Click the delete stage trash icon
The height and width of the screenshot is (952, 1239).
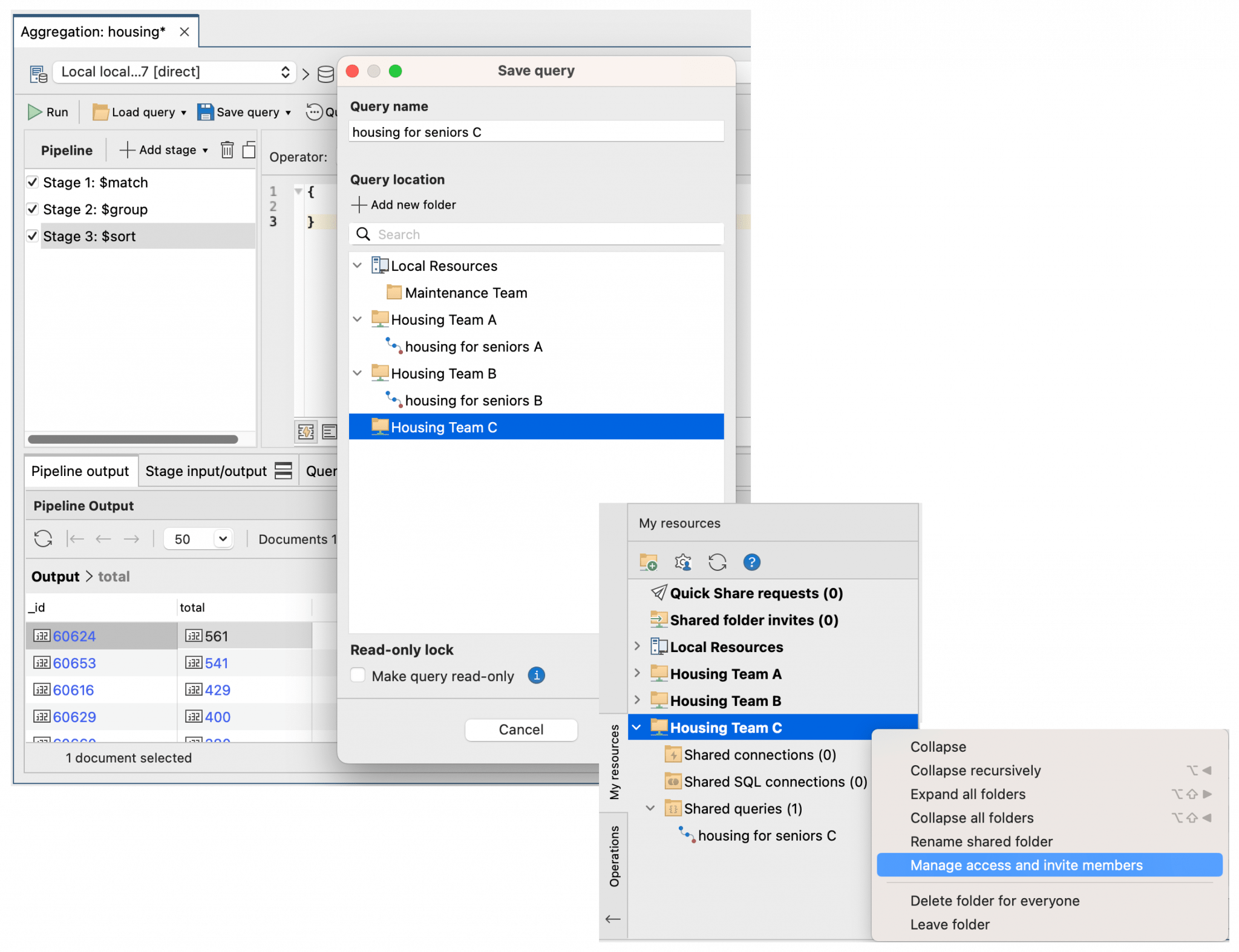(227, 149)
